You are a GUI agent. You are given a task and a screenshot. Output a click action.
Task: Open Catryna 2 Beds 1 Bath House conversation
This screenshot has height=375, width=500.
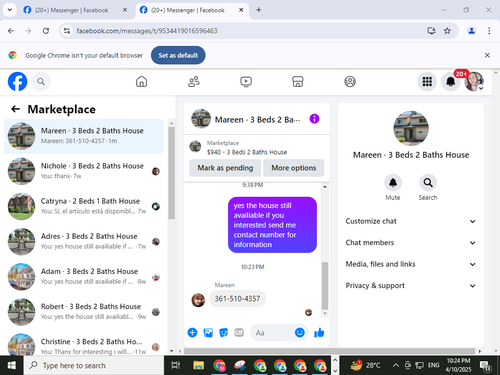[x=84, y=206]
